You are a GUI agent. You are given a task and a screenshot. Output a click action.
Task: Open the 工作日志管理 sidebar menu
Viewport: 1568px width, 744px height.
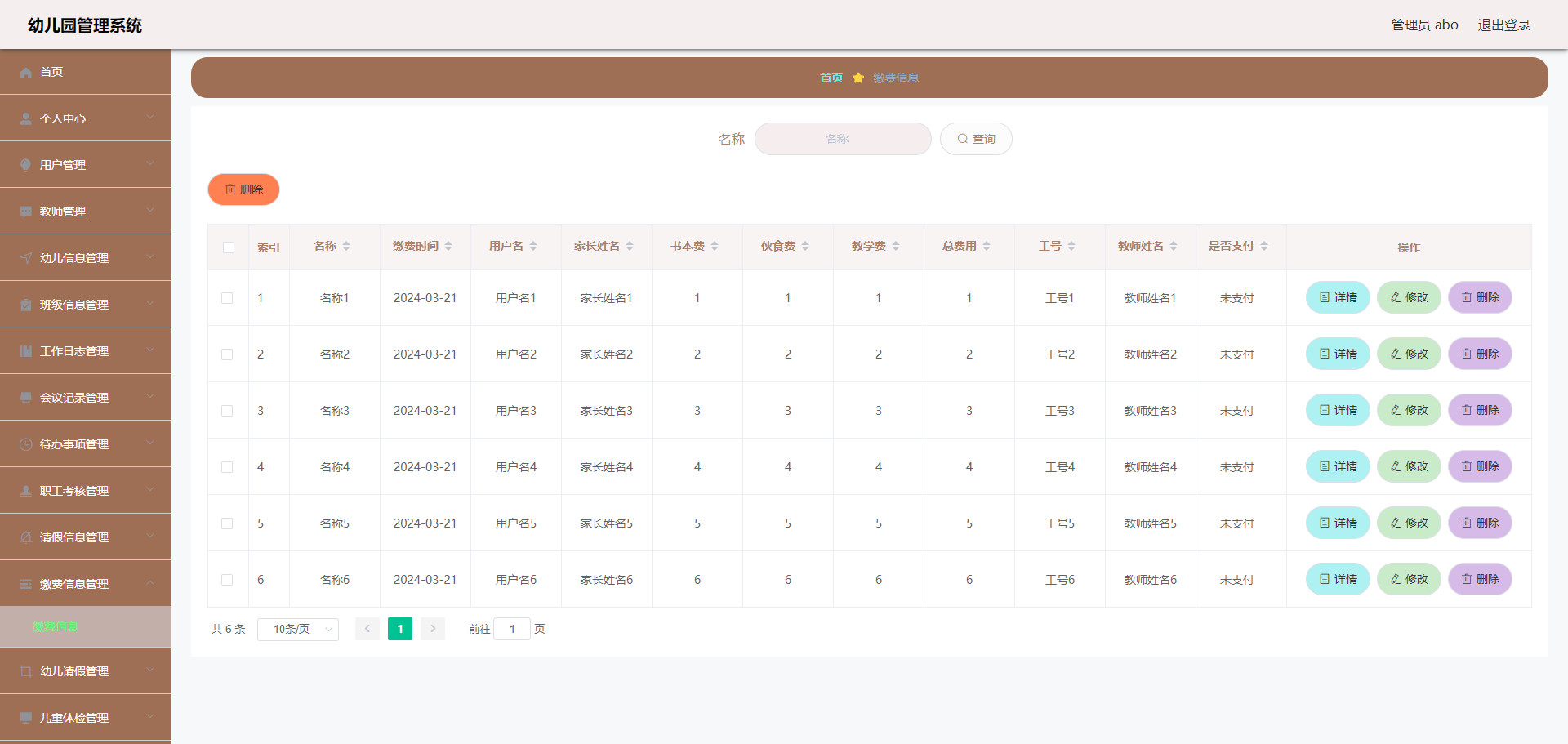click(x=86, y=351)
